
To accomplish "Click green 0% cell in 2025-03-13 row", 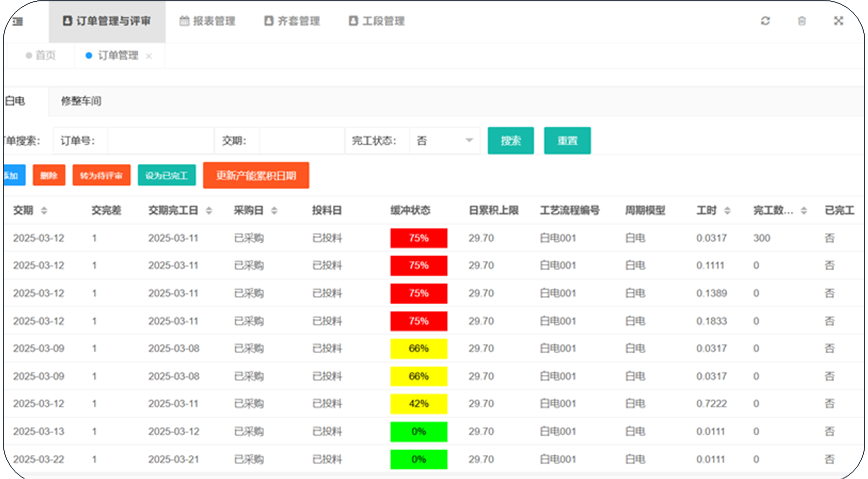I will (418, 431).
